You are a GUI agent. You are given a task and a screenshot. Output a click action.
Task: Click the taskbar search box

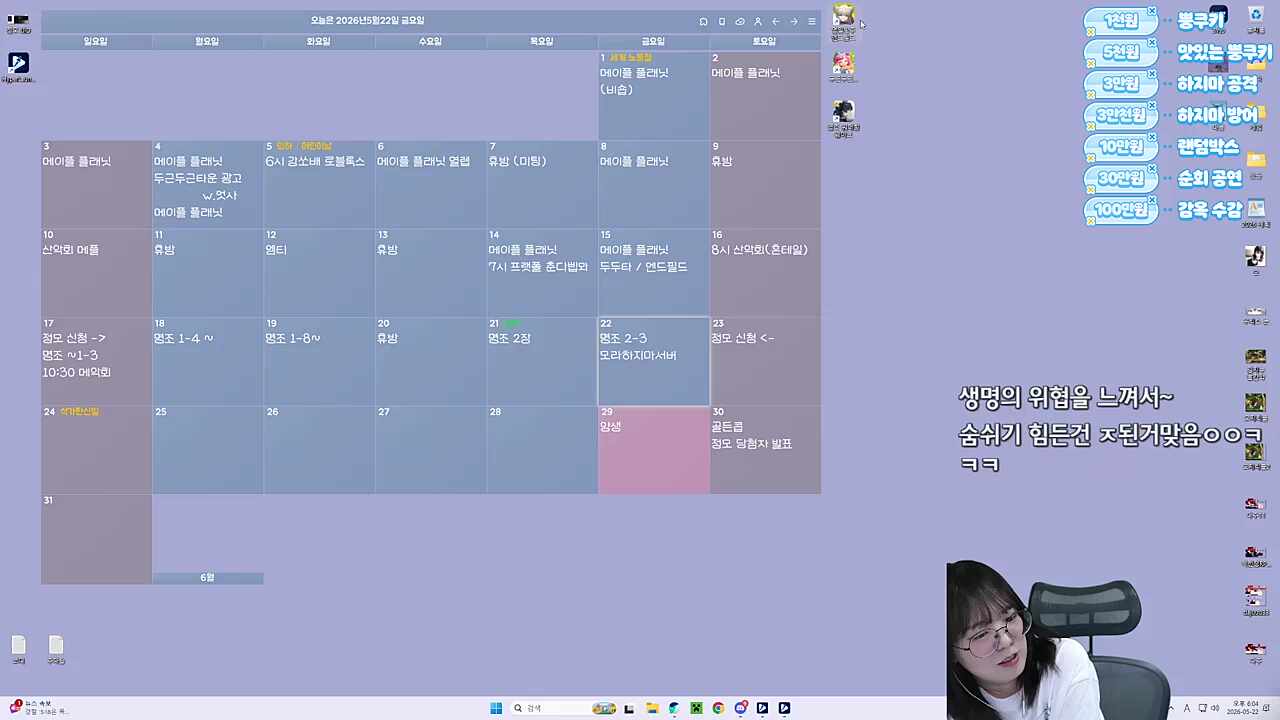click(x=565, y=708)
